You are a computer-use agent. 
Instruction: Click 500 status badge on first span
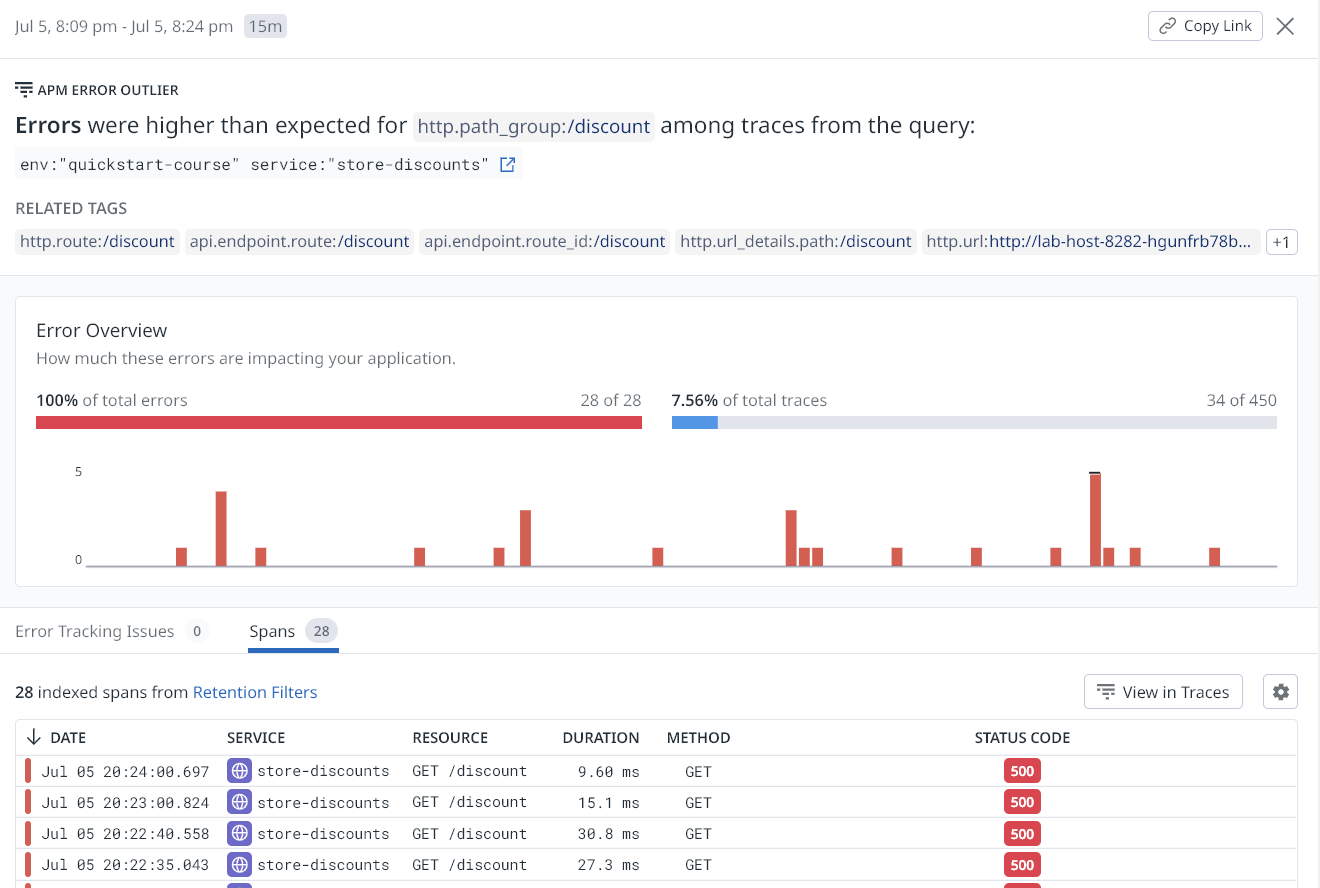[1022, 771]
